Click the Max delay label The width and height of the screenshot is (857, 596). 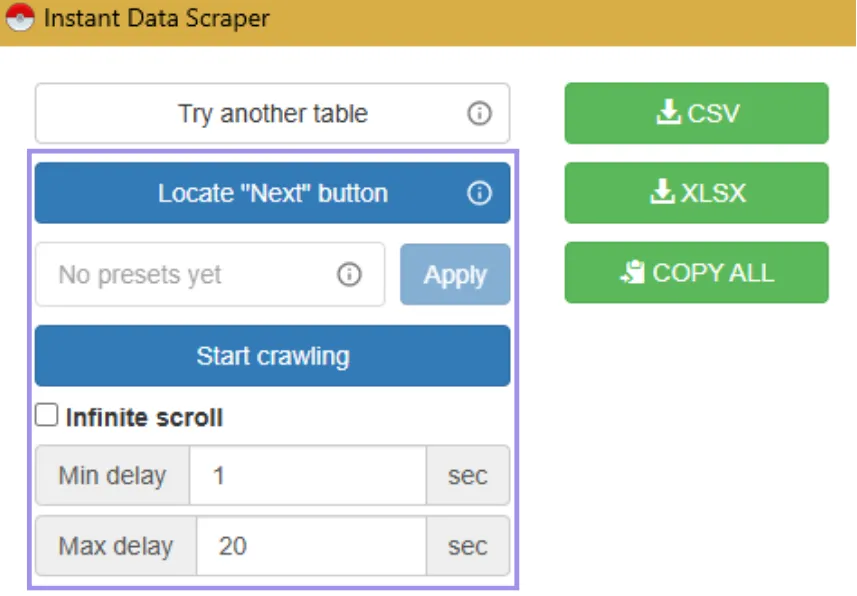(116, 546)
